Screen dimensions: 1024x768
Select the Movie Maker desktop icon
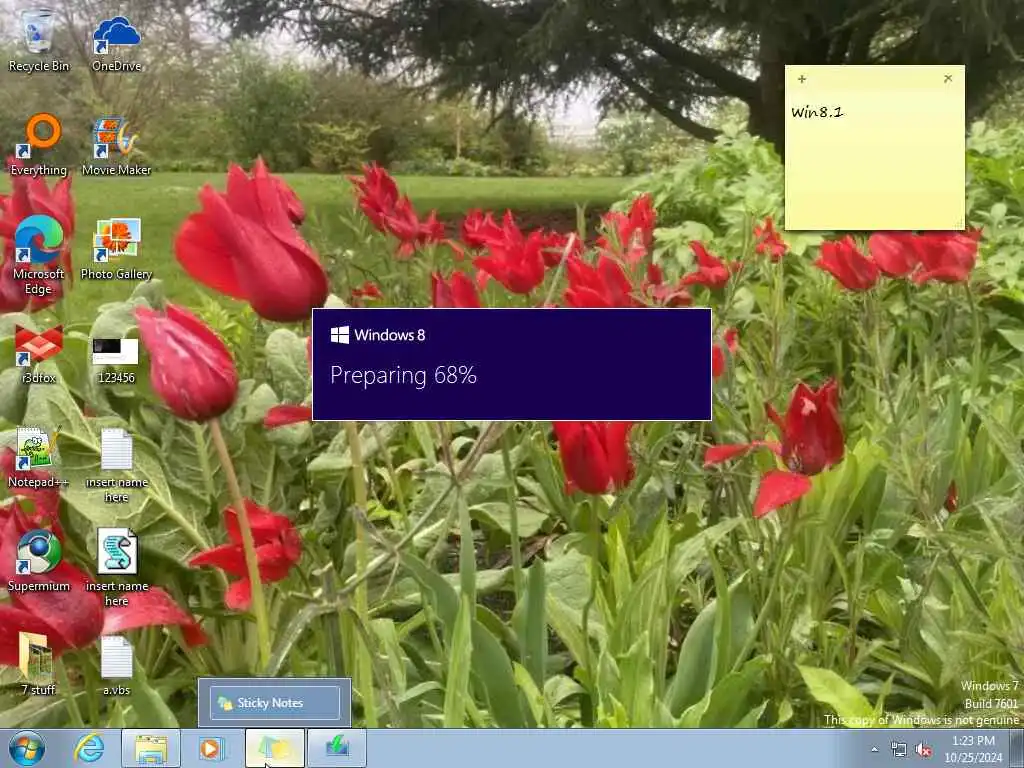(x=116, y=146)
